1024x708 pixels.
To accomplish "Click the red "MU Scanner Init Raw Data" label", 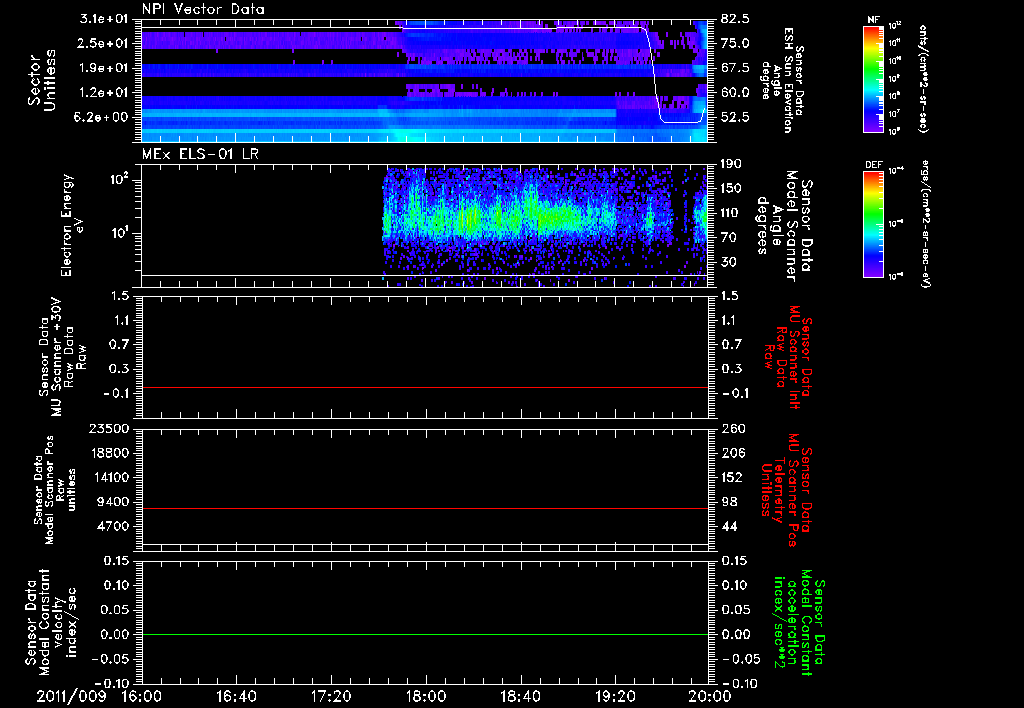I will pos(788,357).
